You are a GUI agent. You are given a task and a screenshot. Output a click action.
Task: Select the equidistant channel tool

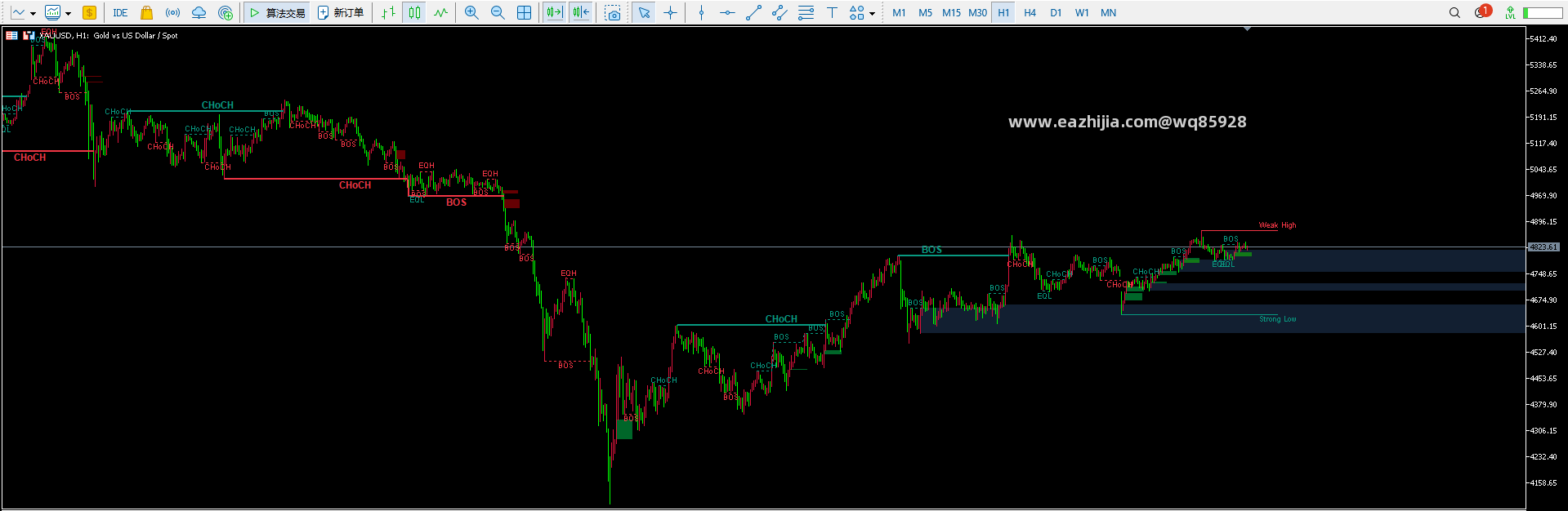(x=780, y=12)
